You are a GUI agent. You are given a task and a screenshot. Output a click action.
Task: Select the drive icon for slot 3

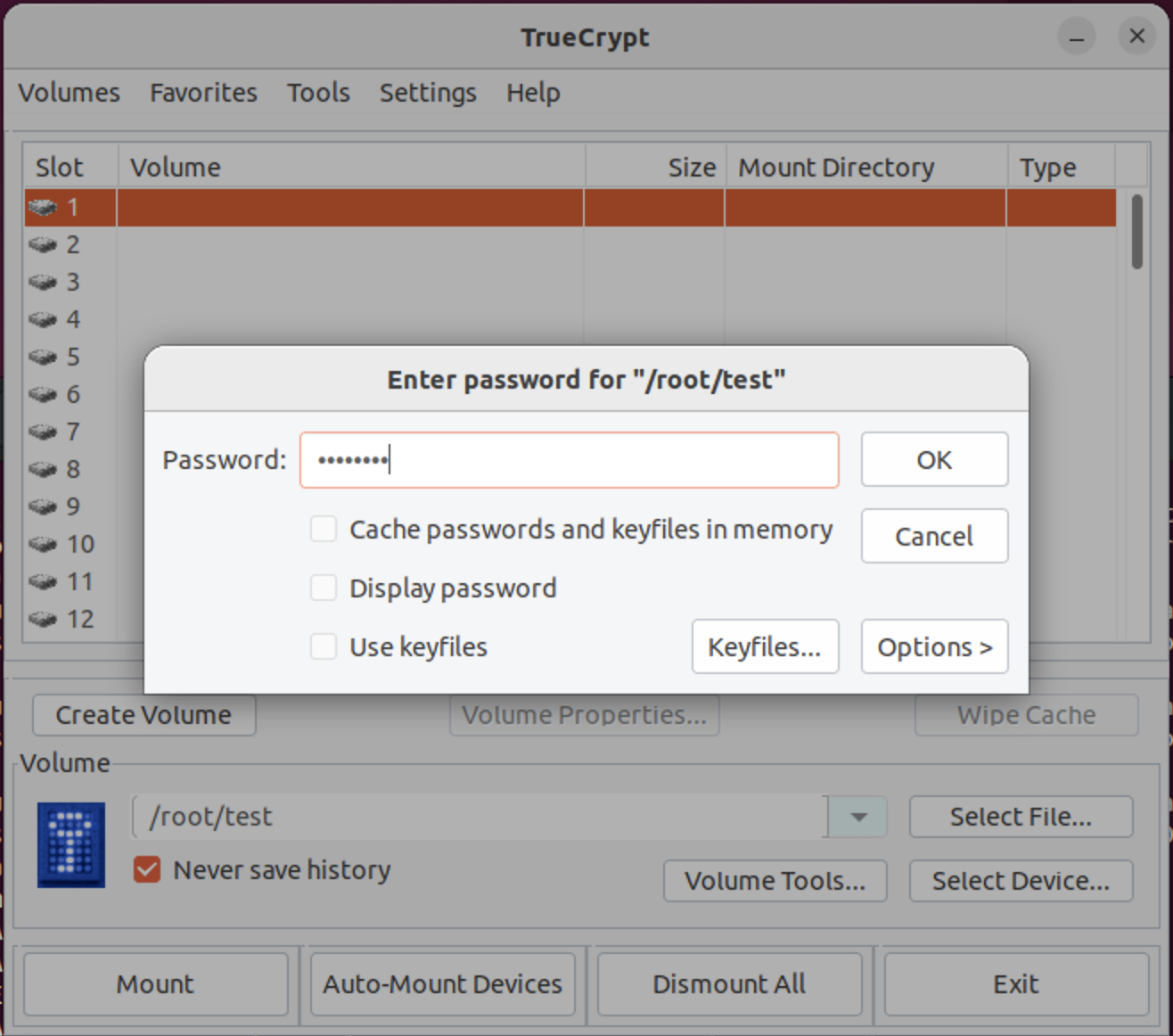(x=42, y=283)
